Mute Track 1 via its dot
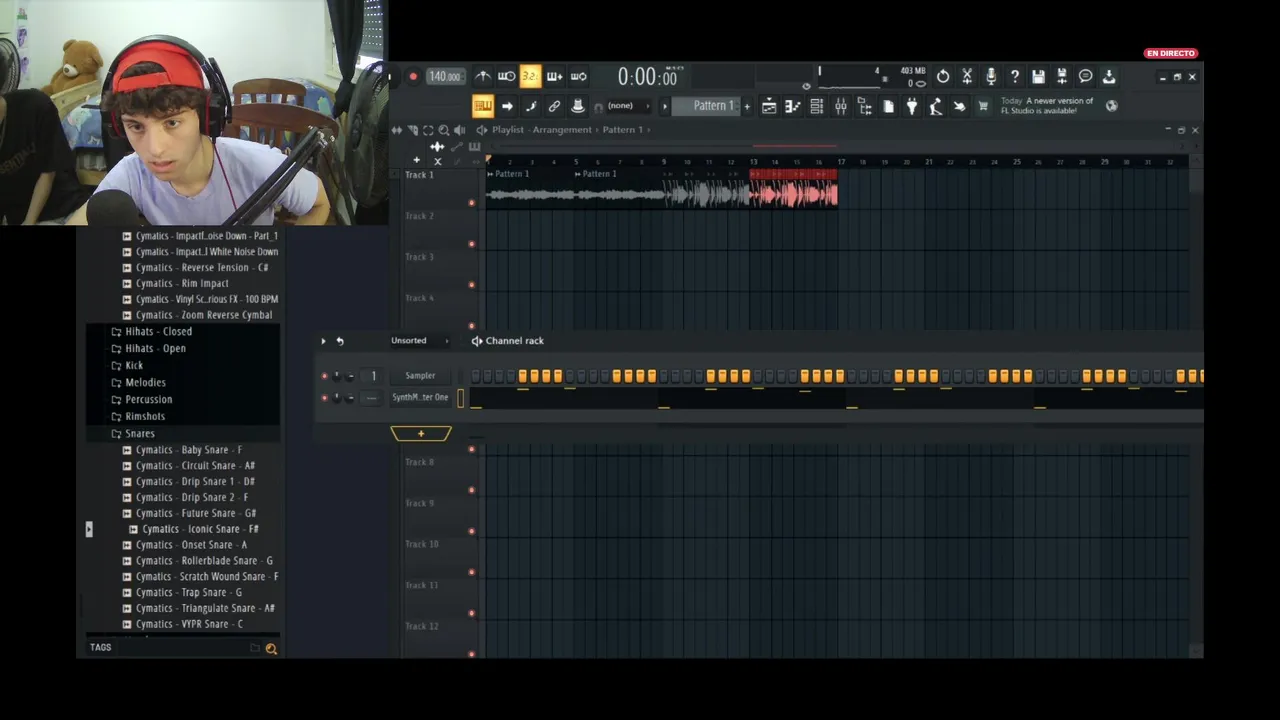Screen dimensions: 1280x720 [x=472, y=203]
